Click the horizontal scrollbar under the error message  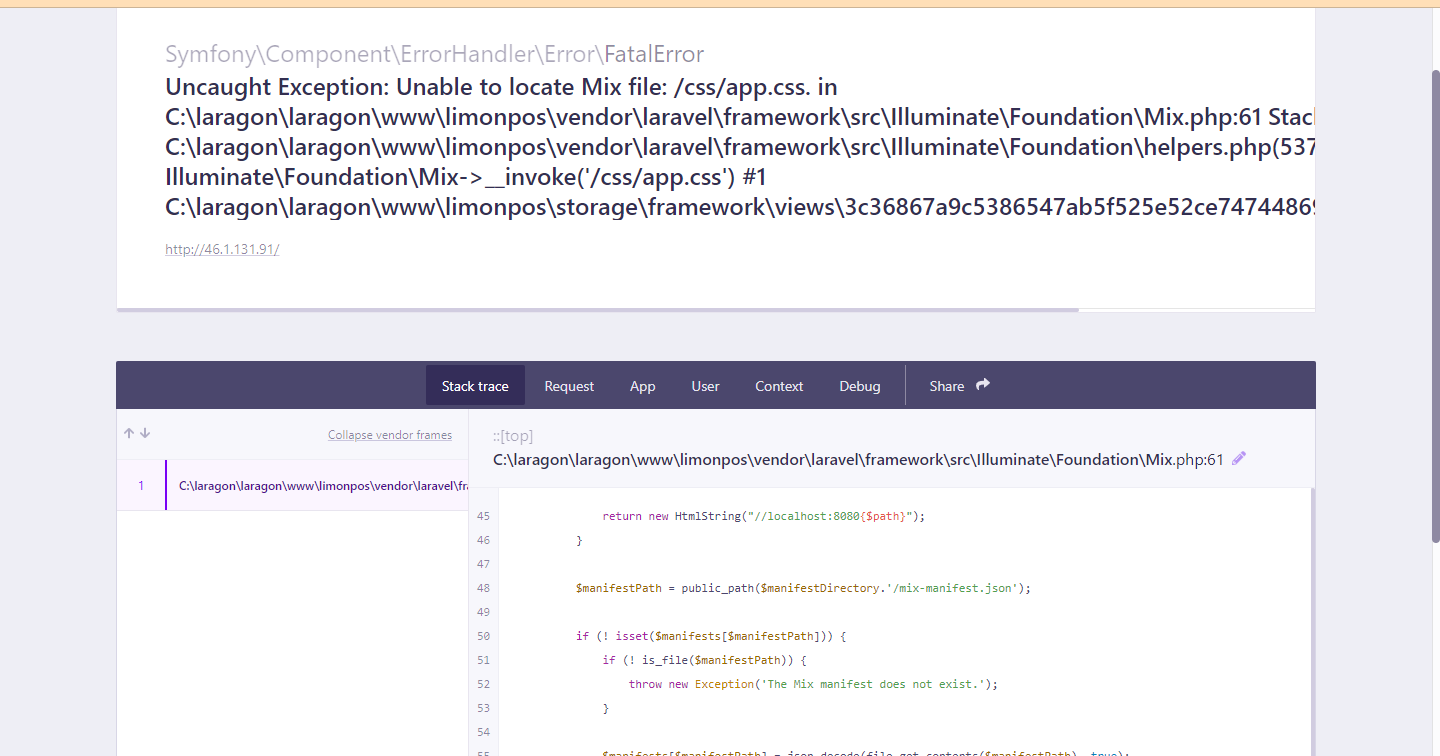point(598,311)
